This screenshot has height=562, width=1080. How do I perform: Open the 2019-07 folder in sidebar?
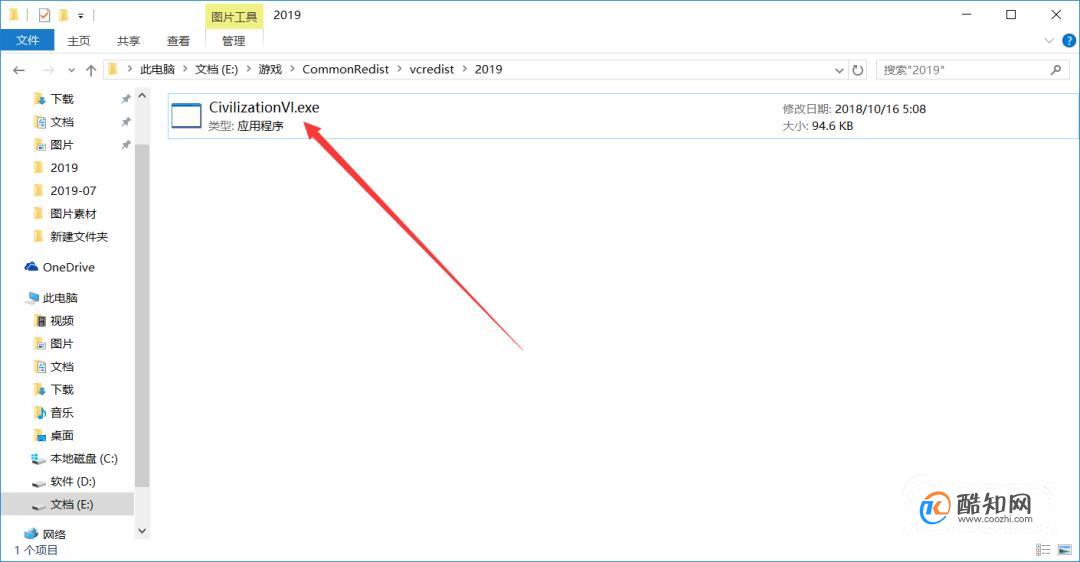coord(73,191)
